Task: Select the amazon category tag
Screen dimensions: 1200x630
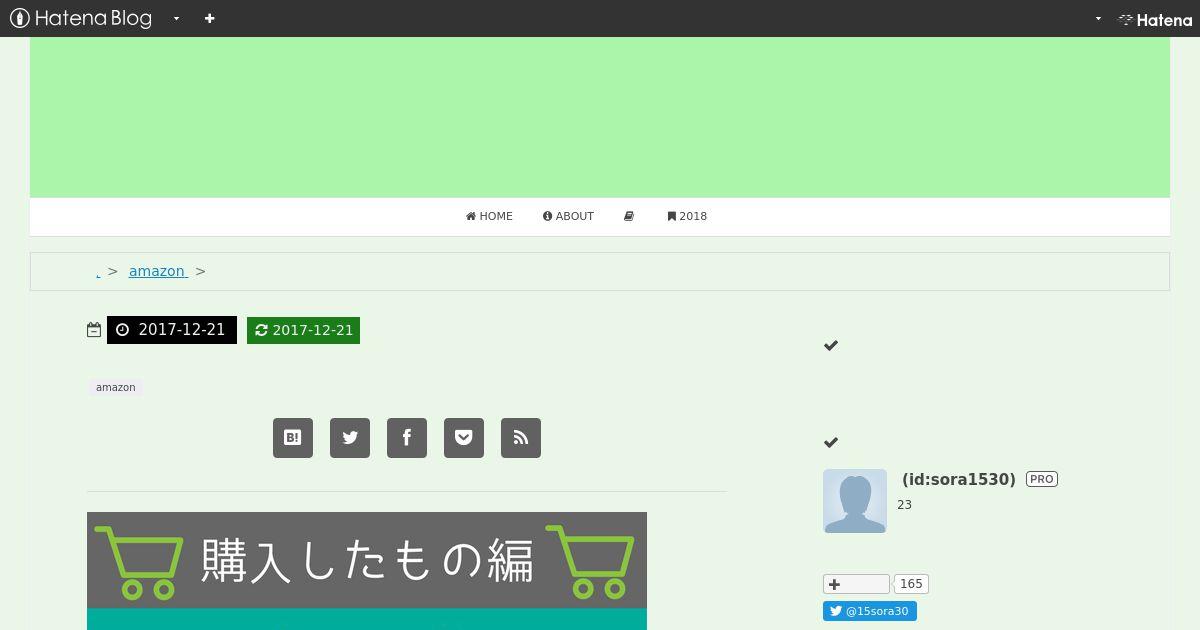Action: point(116,387)
